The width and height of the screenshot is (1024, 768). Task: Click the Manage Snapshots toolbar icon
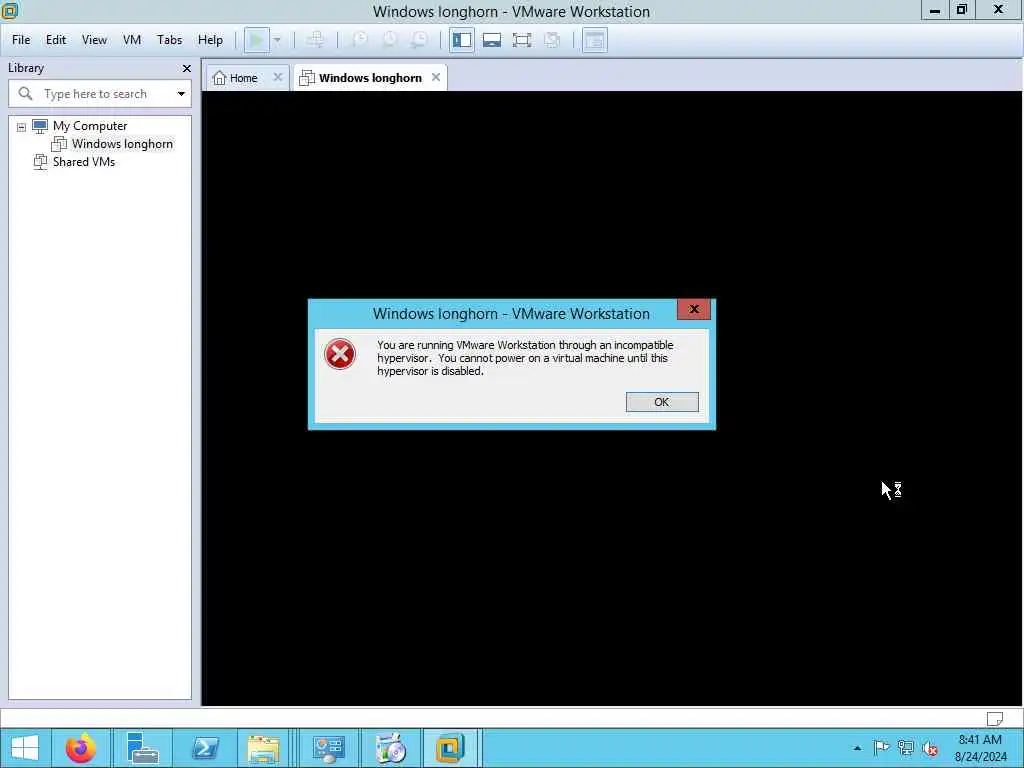pyautogui.click(x=419, y=40)
